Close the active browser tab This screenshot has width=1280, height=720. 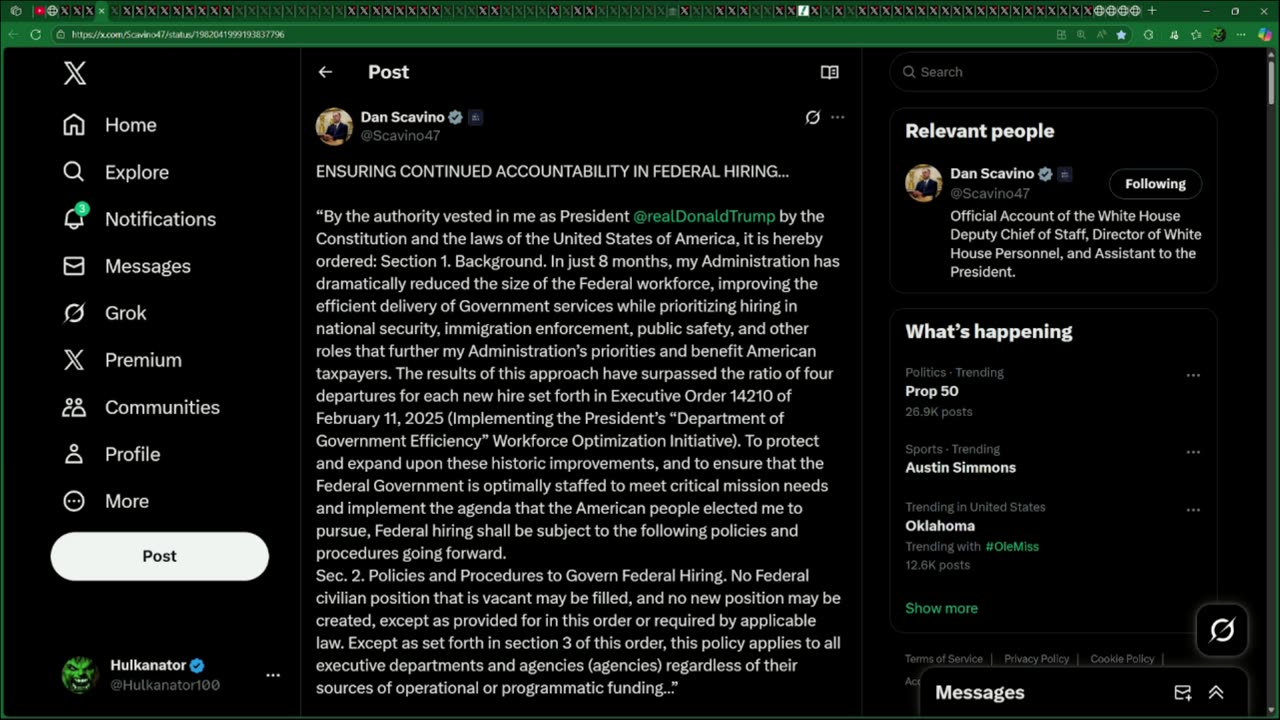pyautogui.click(x=101, y=11)
